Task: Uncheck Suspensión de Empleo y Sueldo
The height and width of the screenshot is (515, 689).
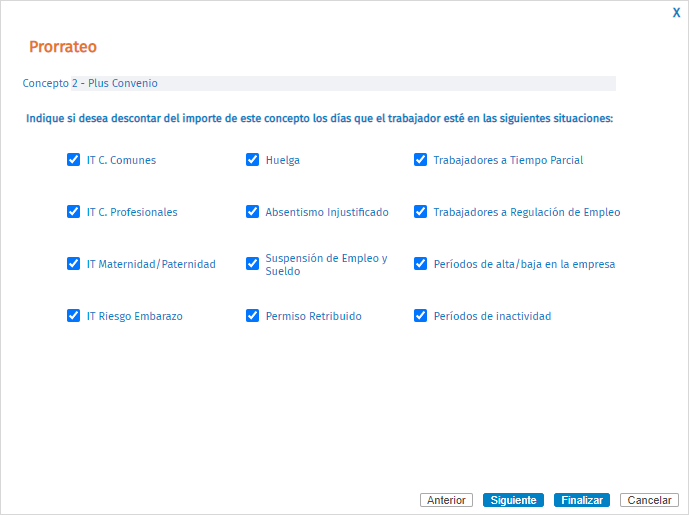Action: 252,264
